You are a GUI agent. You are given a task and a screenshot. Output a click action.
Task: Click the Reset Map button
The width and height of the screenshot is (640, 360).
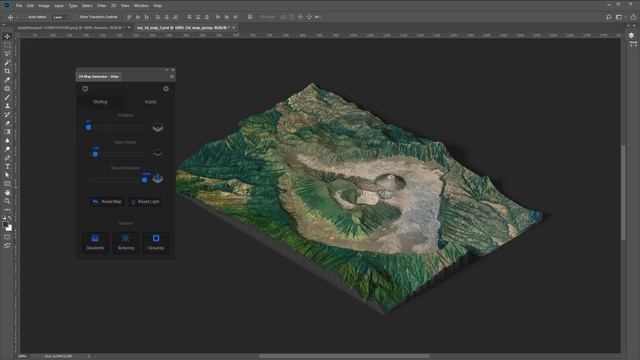coord(107,202)
